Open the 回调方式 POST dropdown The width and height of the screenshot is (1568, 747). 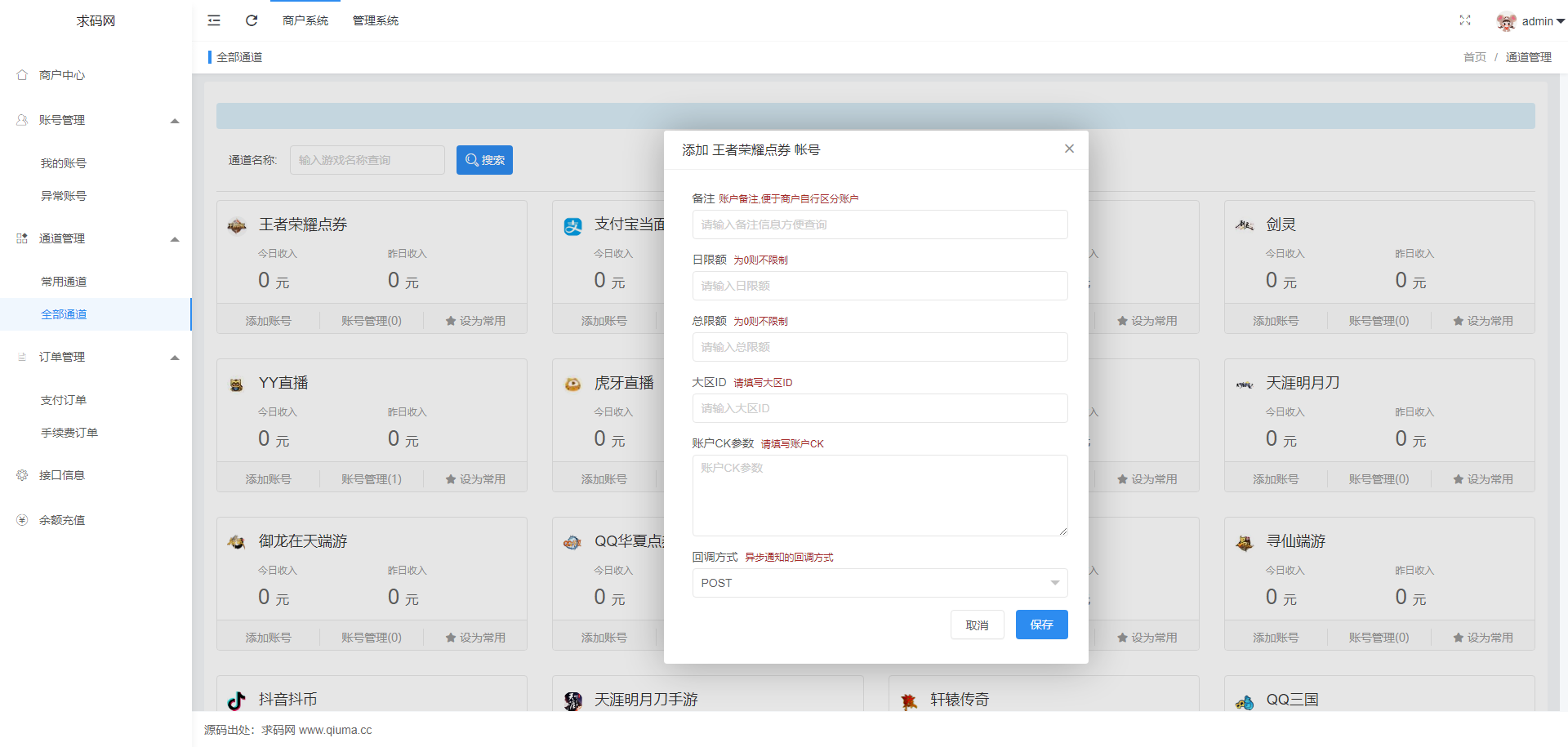[880, 583]
